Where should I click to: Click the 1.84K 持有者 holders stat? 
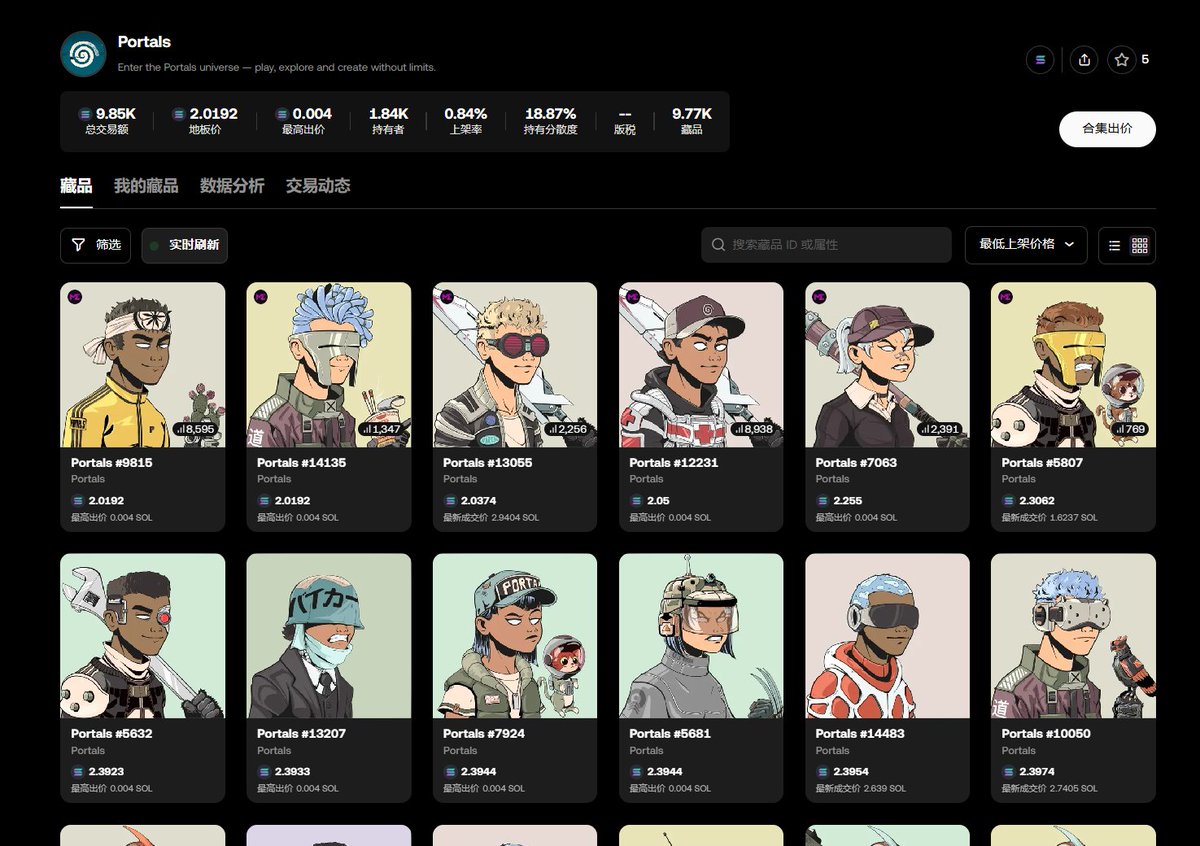point(388,121)
